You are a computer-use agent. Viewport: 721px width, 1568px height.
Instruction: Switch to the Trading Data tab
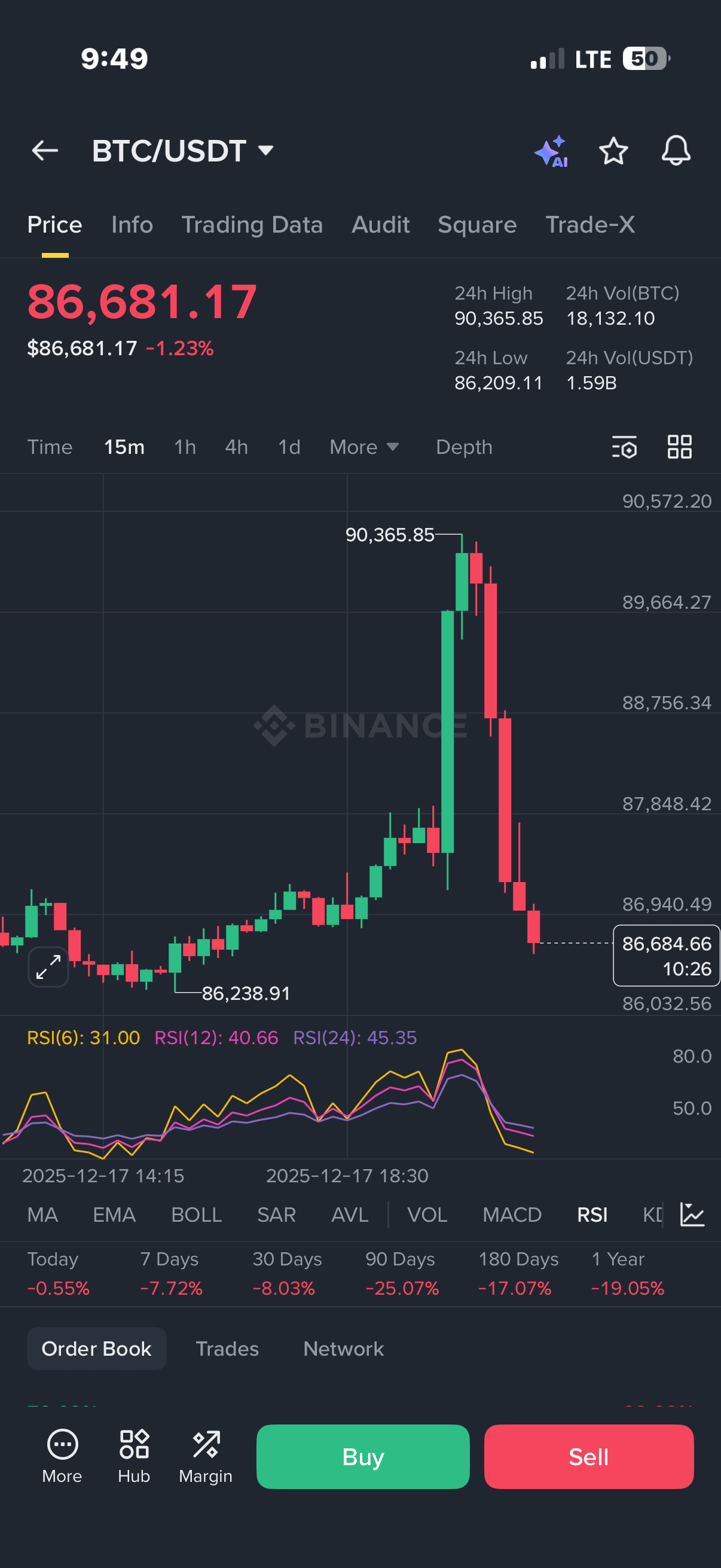point(252,225)
